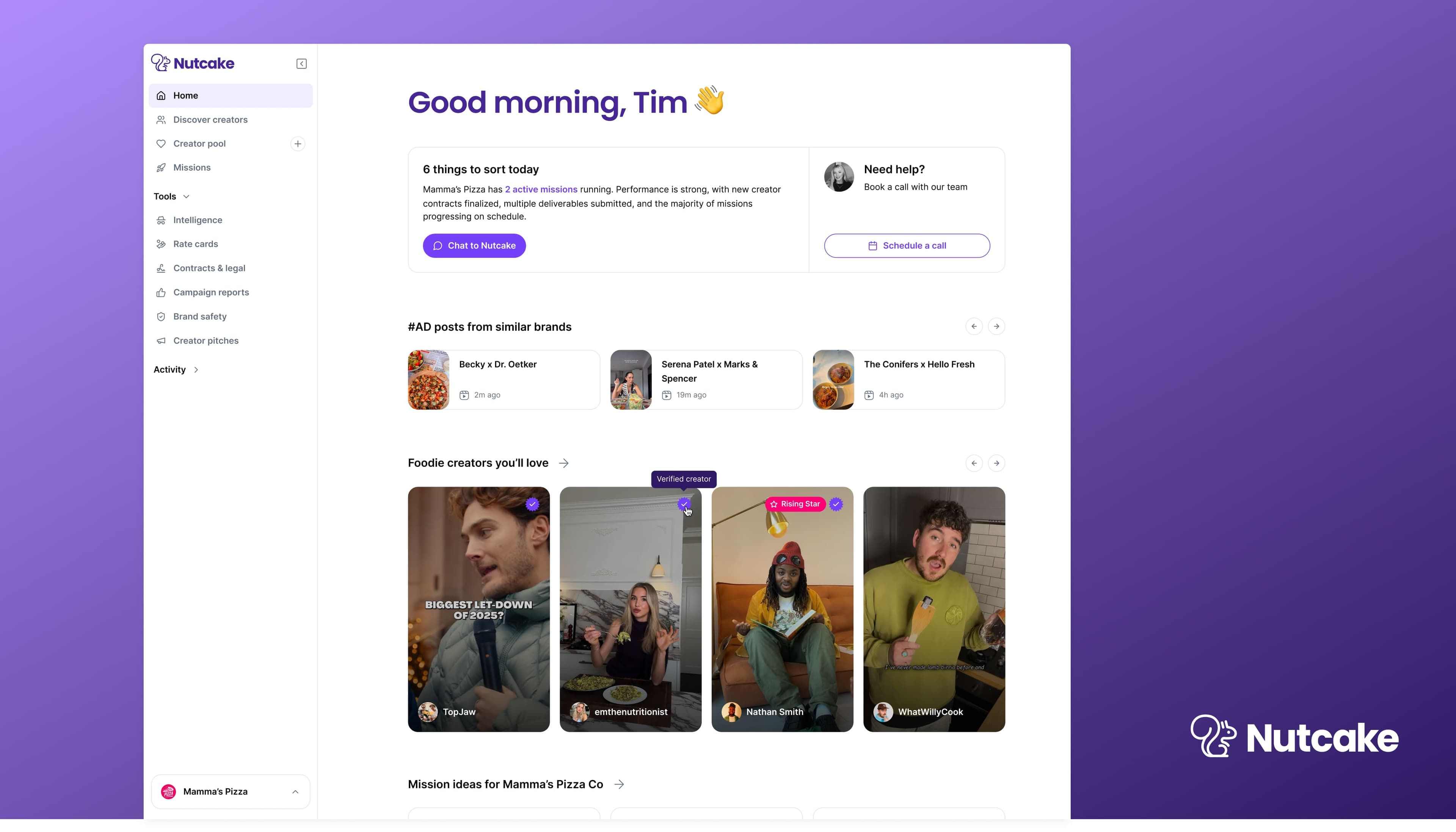Click the Home house icon
This screenshot has width=1456, height=832.
point(161,96)
